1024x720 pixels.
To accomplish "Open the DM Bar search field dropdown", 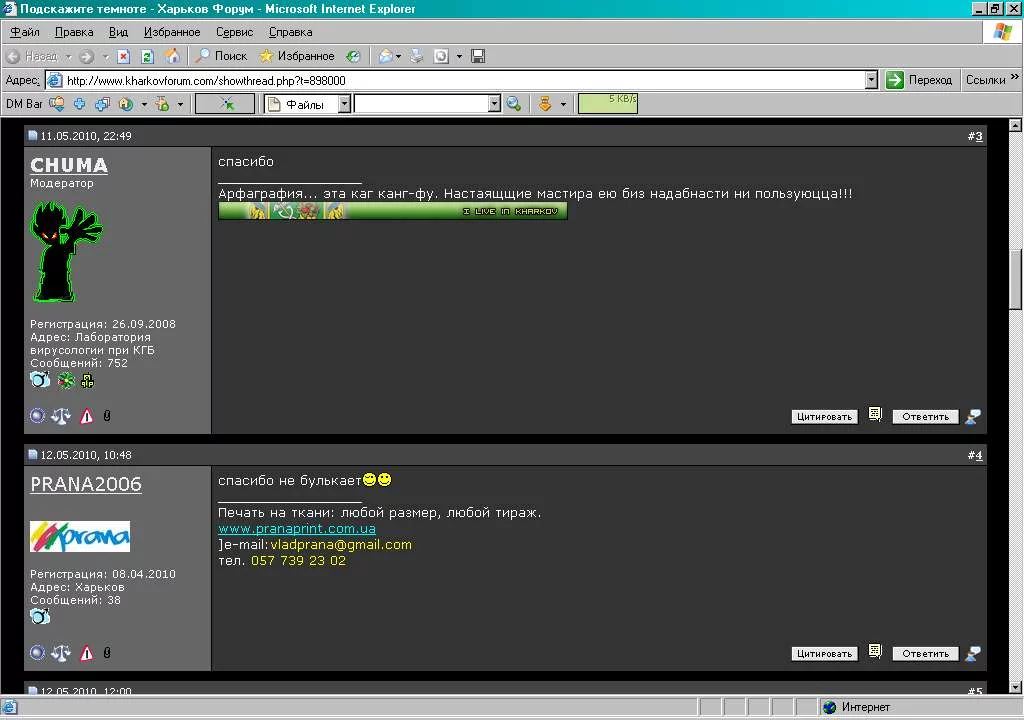I will (x=494, y=104).
